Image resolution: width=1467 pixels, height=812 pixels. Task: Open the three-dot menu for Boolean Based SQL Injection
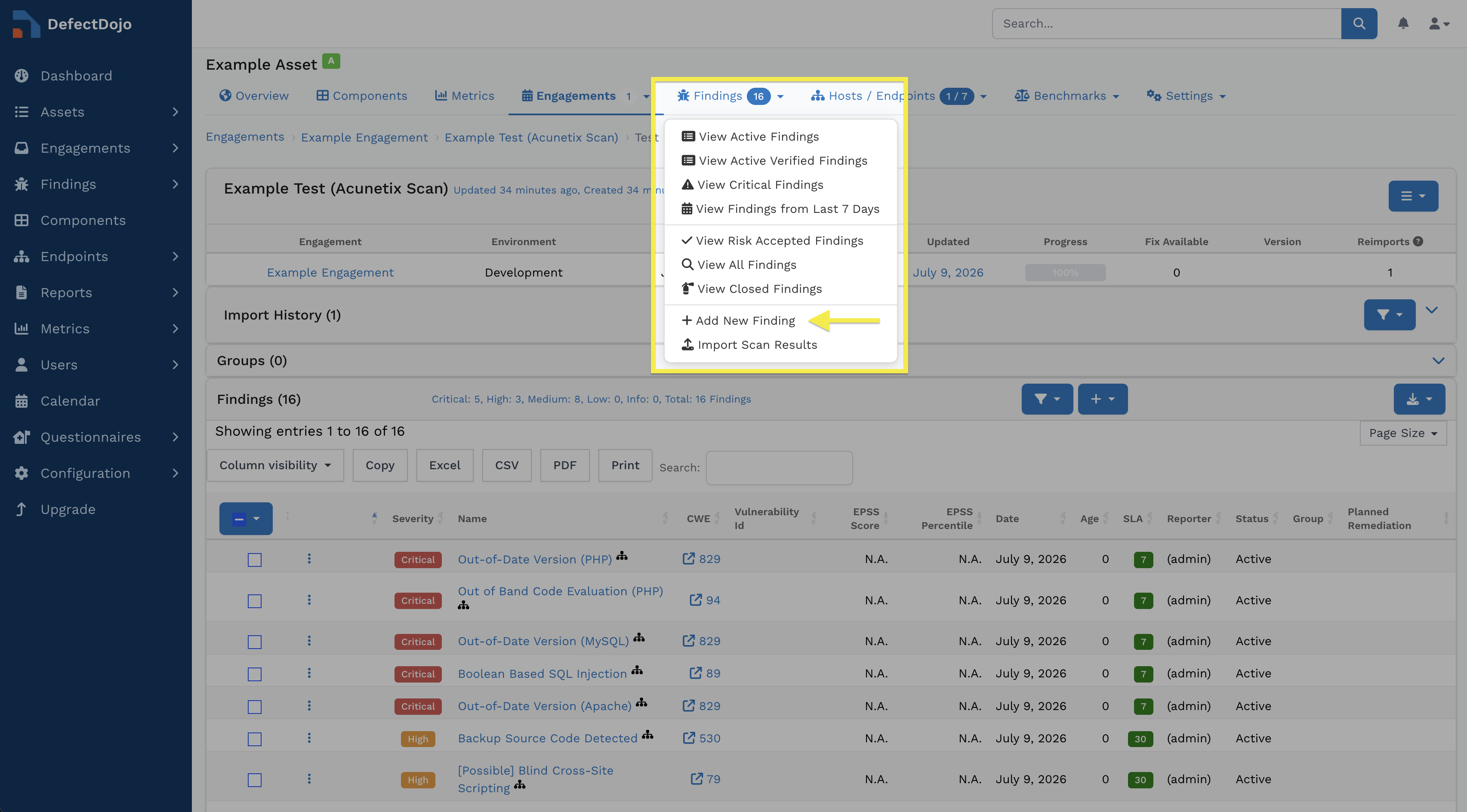click(309, 673)
